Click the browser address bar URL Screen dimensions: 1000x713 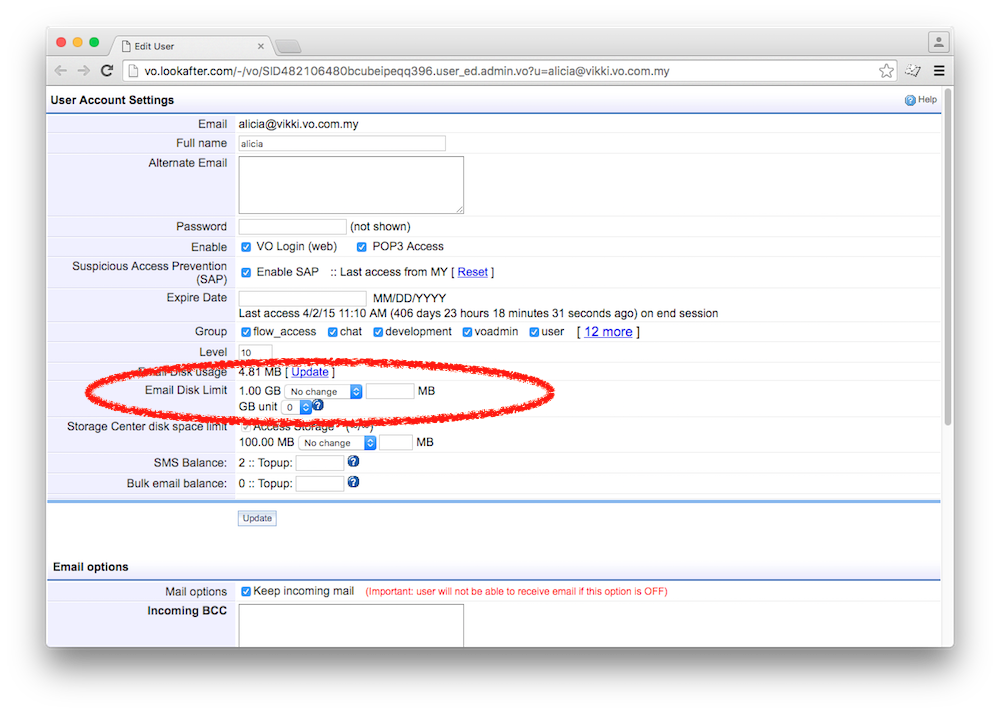pyautogui.click(x=407, y=71)
